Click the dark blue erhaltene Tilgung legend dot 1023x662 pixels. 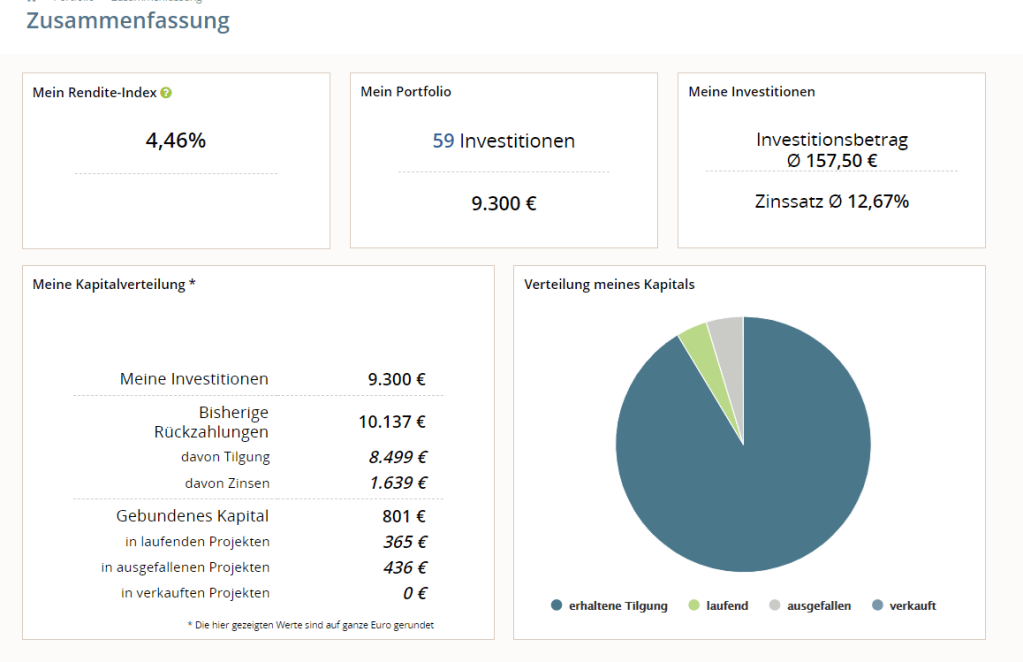[x=556, y=605]
